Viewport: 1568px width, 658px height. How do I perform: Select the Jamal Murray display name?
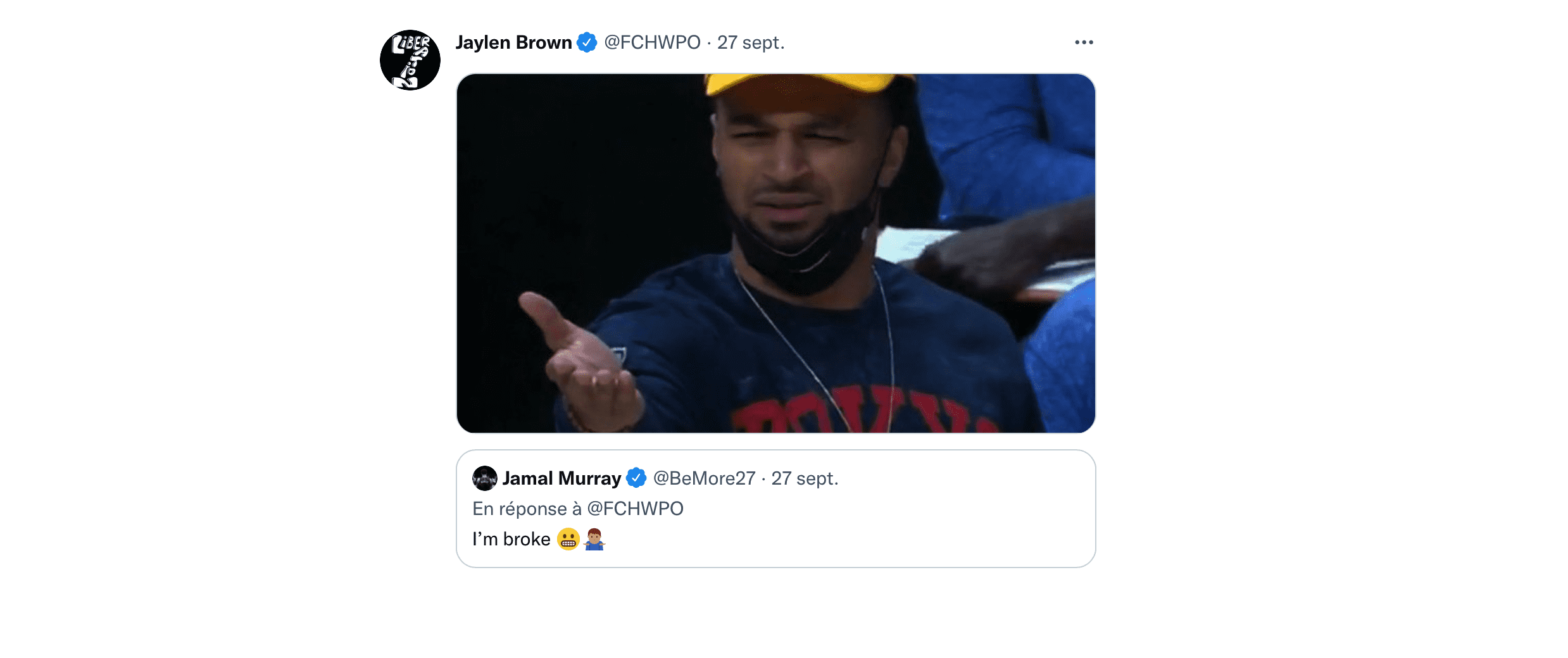(x=560, y=479)
